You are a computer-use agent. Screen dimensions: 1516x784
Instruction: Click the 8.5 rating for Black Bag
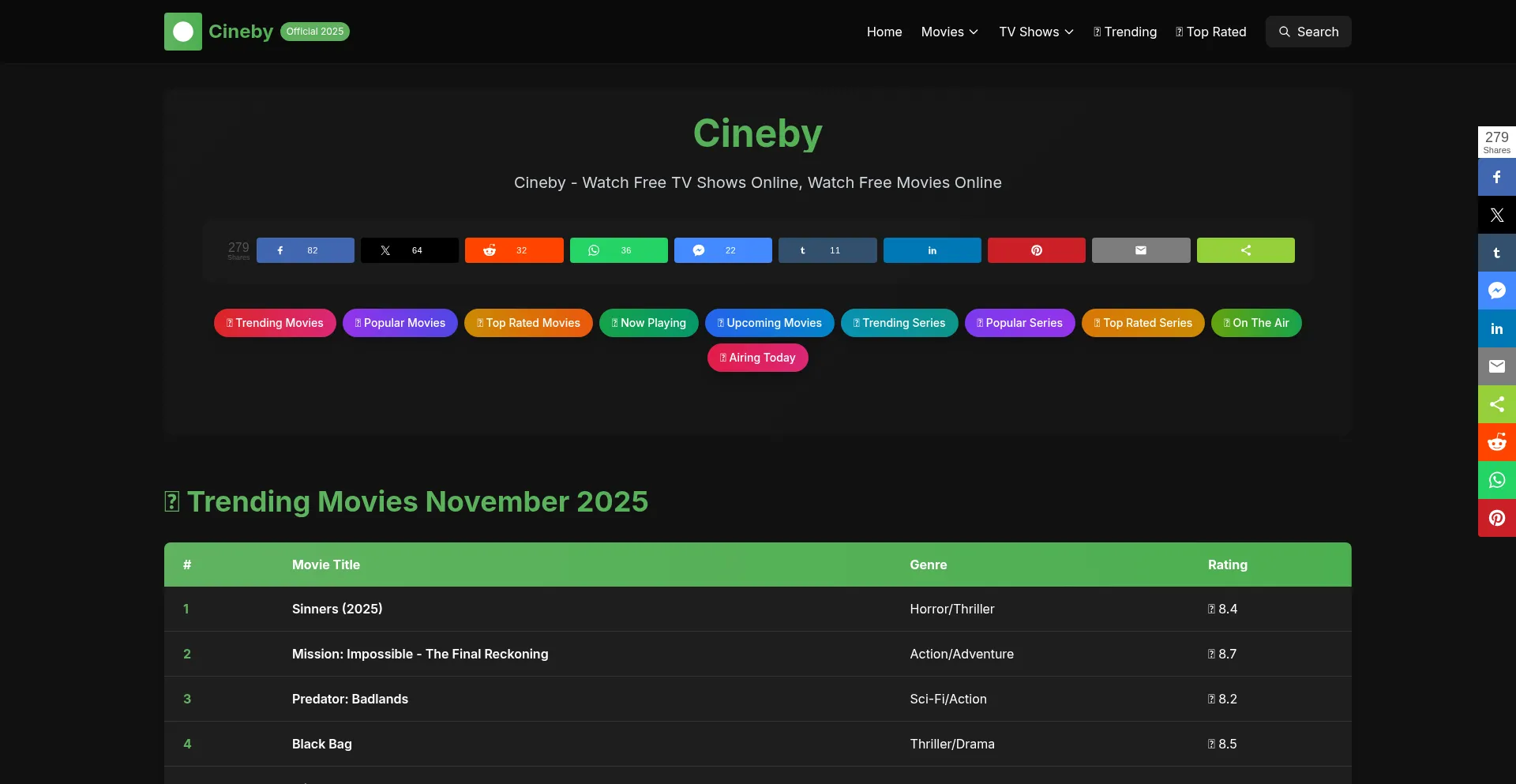pos(1222,744)
